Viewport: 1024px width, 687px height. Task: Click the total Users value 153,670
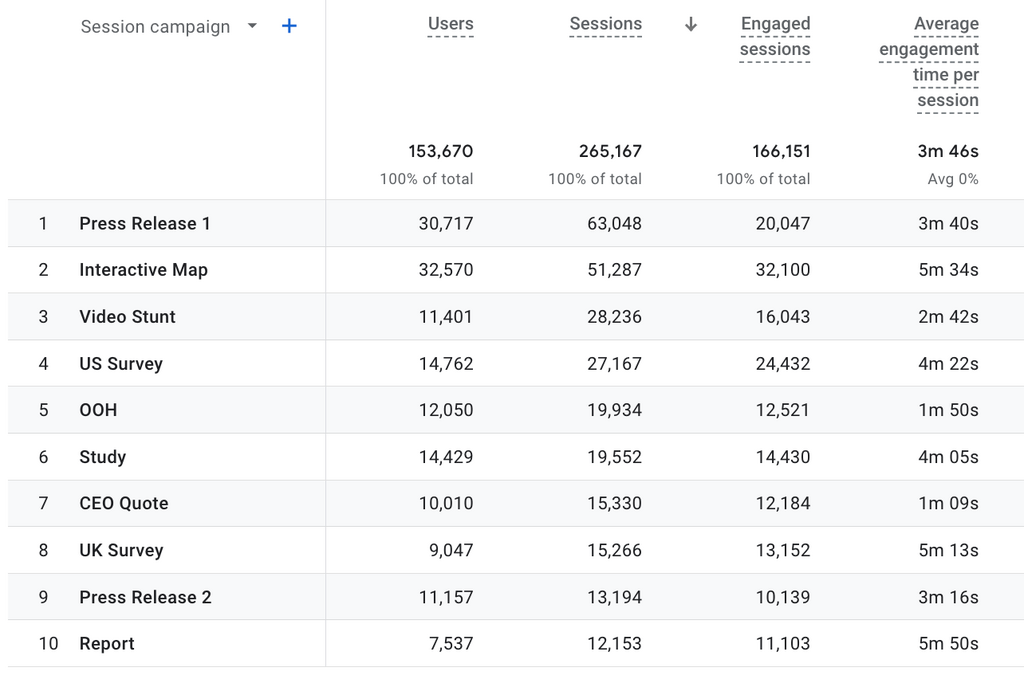click(440, 152)
